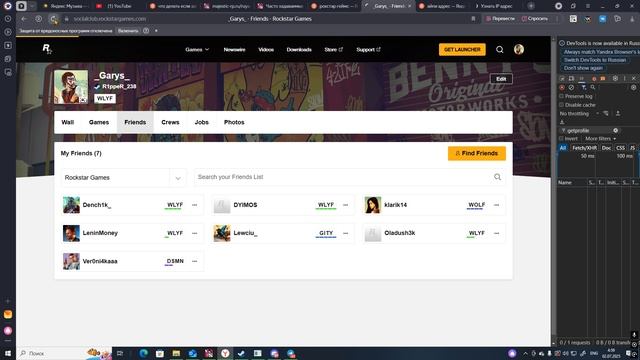The height and width of the screenshot is (360, 640).
Task: Switch to the Crews tab
Action: click(170, 122)
